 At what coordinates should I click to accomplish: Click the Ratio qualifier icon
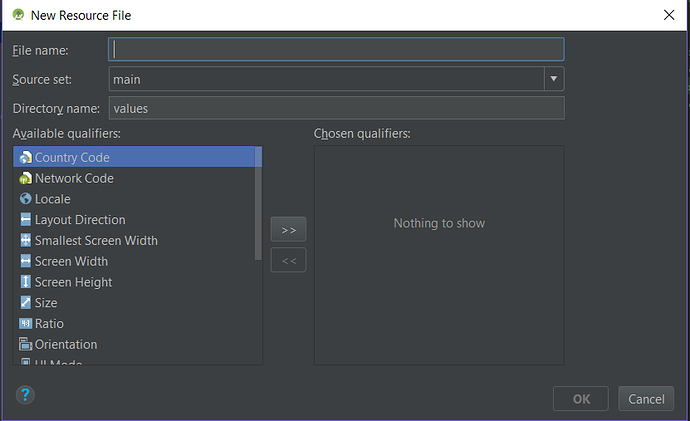(26, 323)
